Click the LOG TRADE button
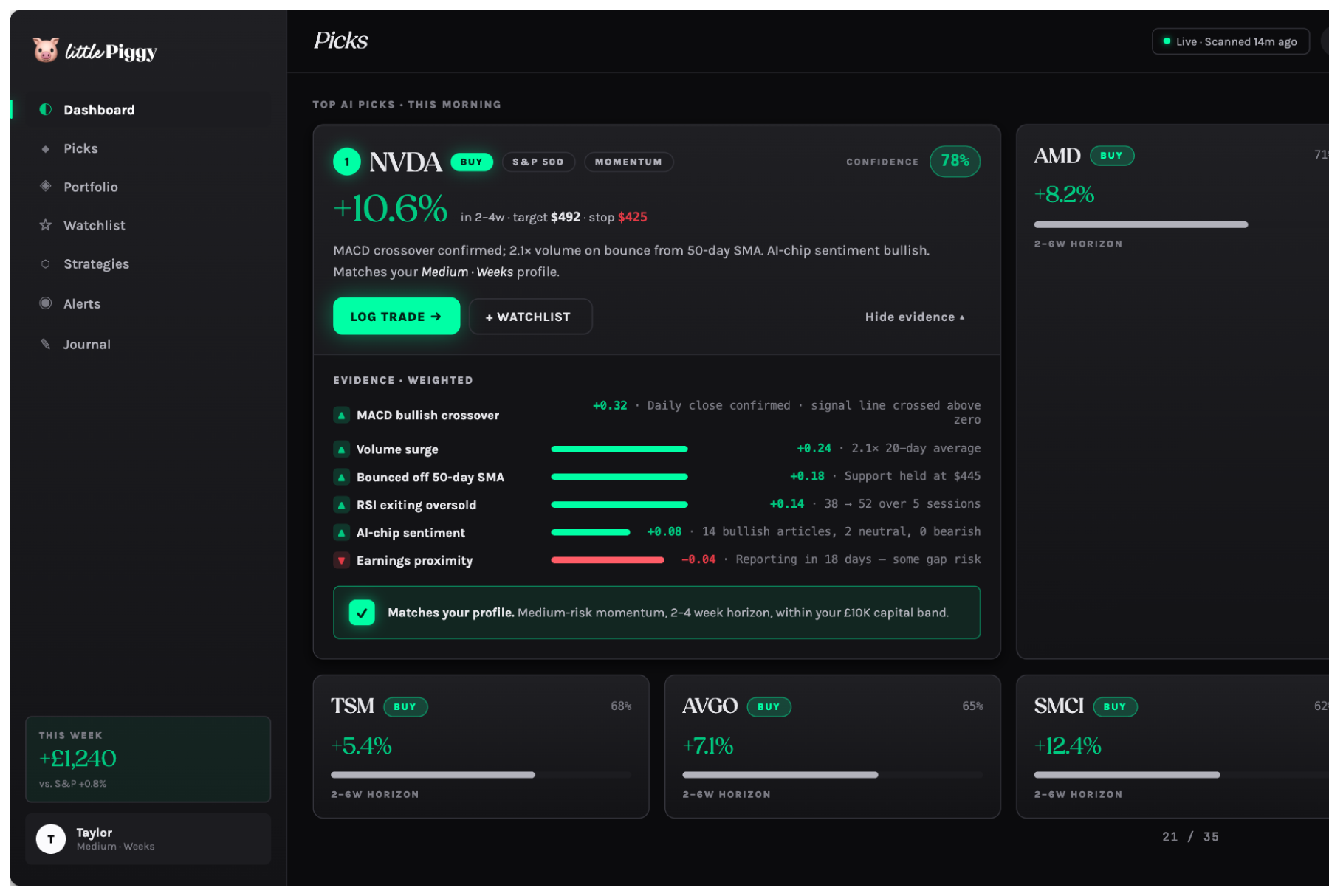This screenshot has width=1329, height=896. pyautogui.click(x=396, y=316)
